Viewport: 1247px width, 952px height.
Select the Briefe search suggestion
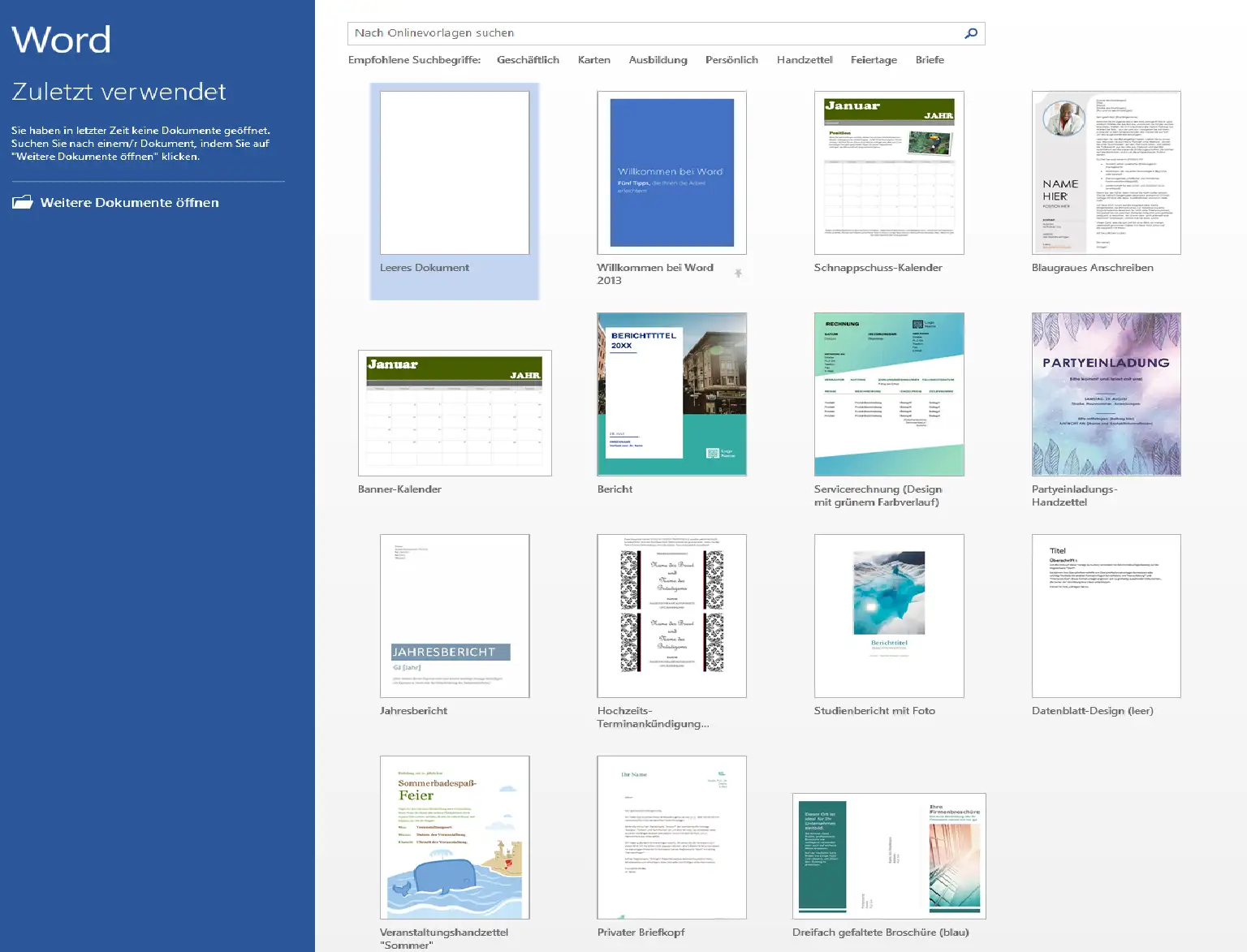(930, 60)
